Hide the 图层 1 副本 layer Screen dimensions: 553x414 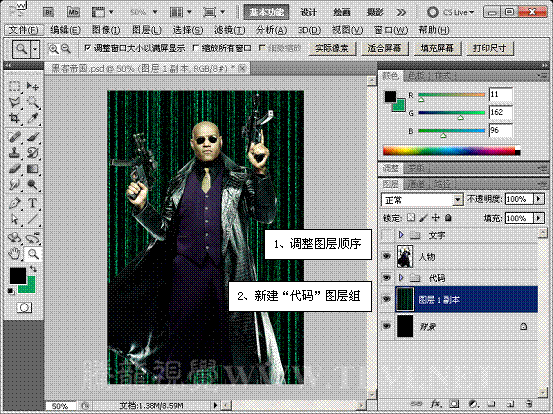click(387, 299)
